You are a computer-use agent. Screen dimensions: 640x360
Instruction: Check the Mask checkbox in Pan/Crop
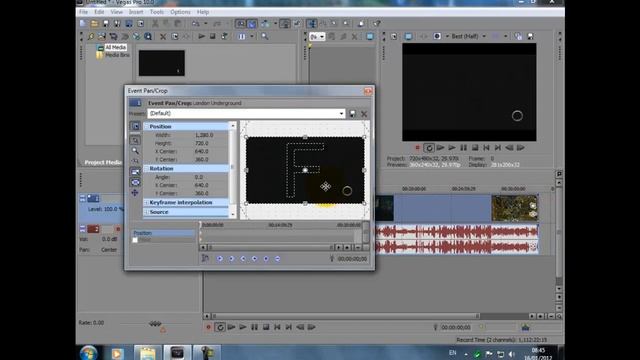135,240
